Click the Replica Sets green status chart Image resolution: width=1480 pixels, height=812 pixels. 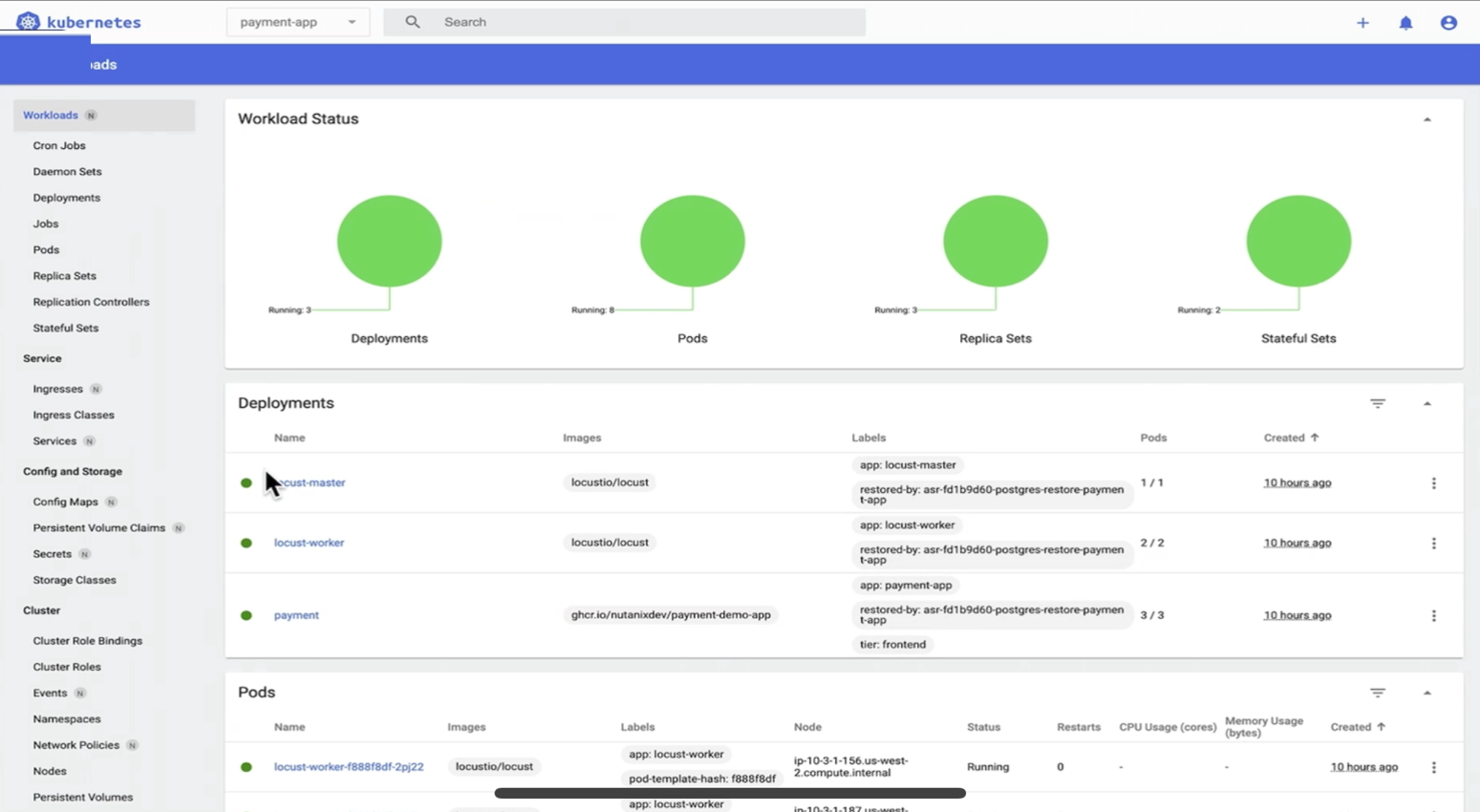click(996, 241)
